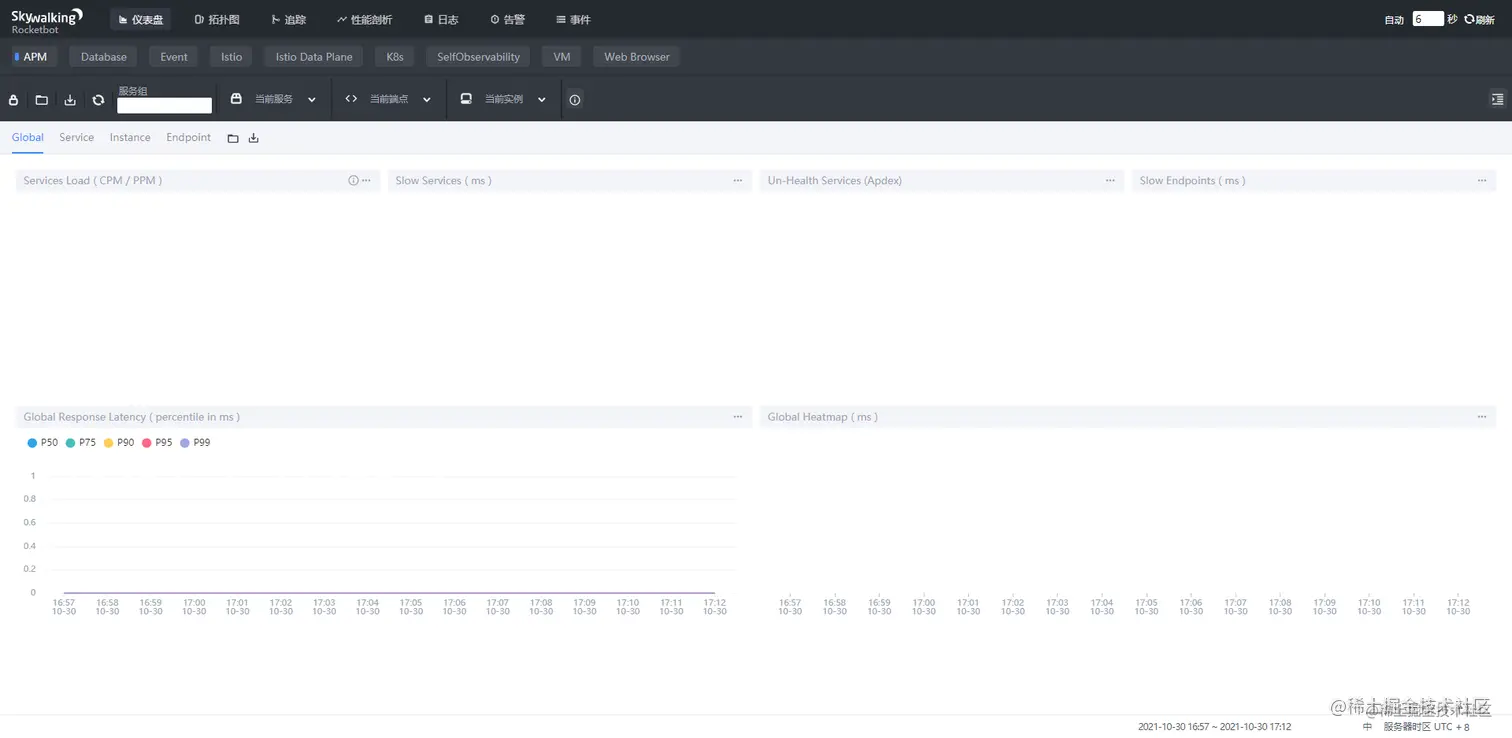Open the Services Load panel more menu

pos(367,181)
